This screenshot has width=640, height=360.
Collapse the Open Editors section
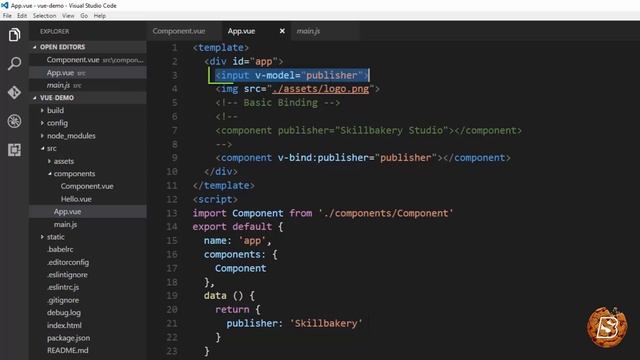coord(88,47)
